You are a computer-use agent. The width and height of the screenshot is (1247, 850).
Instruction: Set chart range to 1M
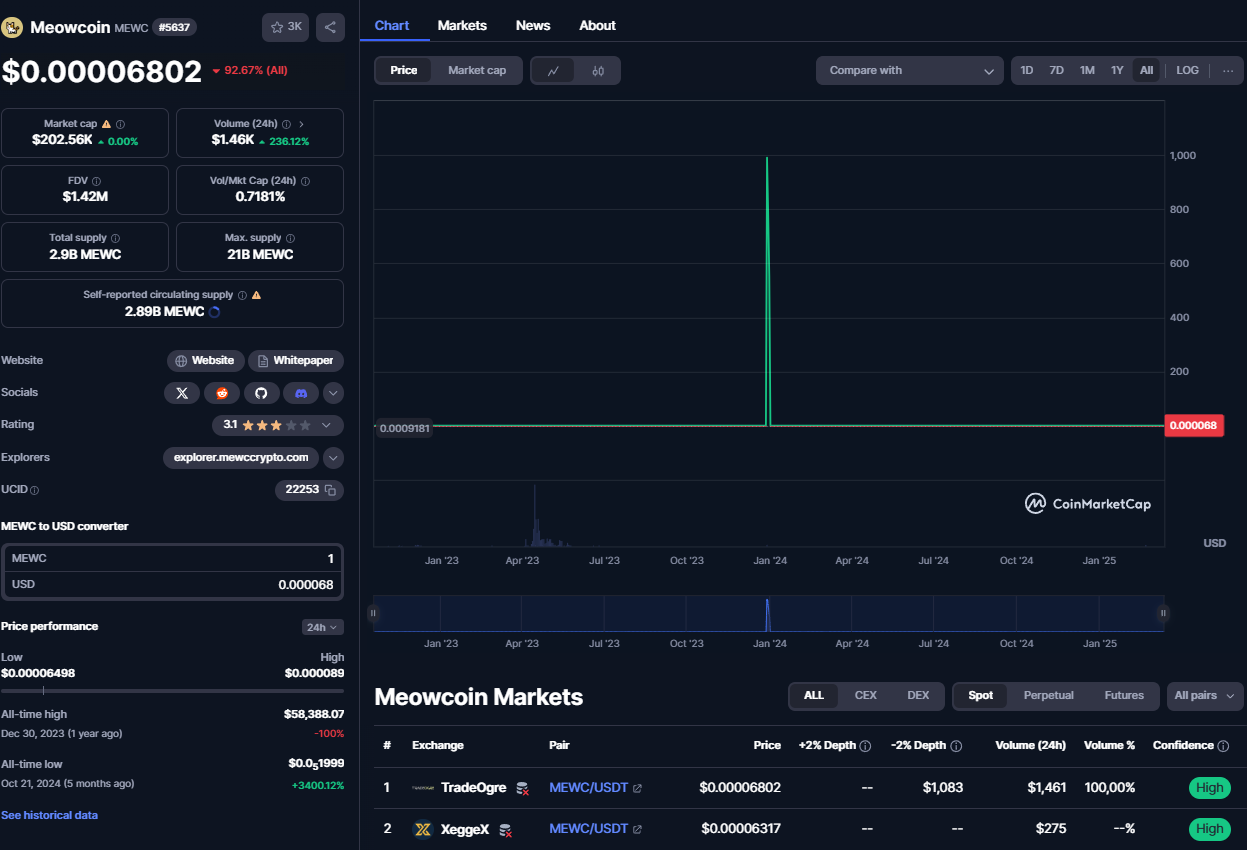[x=1087, y=70]
